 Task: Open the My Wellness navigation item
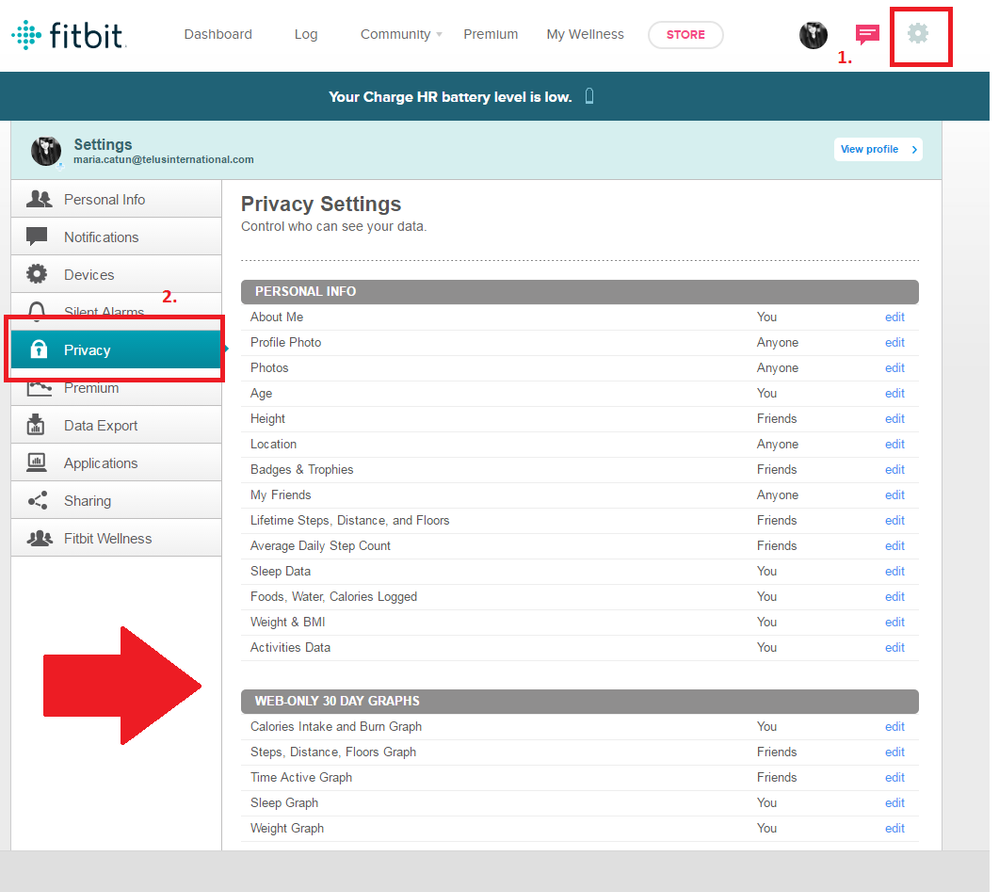[x=585, y=34]
